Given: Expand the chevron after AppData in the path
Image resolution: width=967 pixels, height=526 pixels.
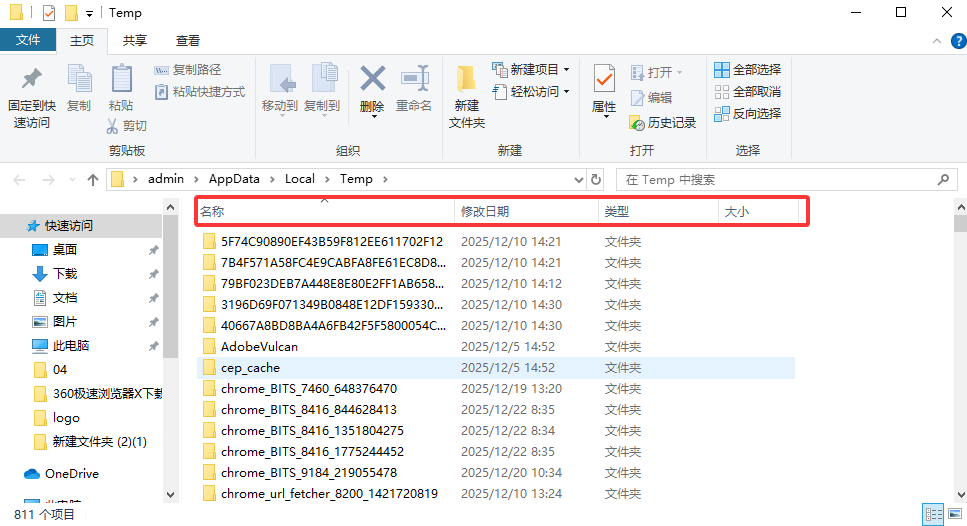Looking at the screenshot, I should pyautogui.click(x=272, y=179).
